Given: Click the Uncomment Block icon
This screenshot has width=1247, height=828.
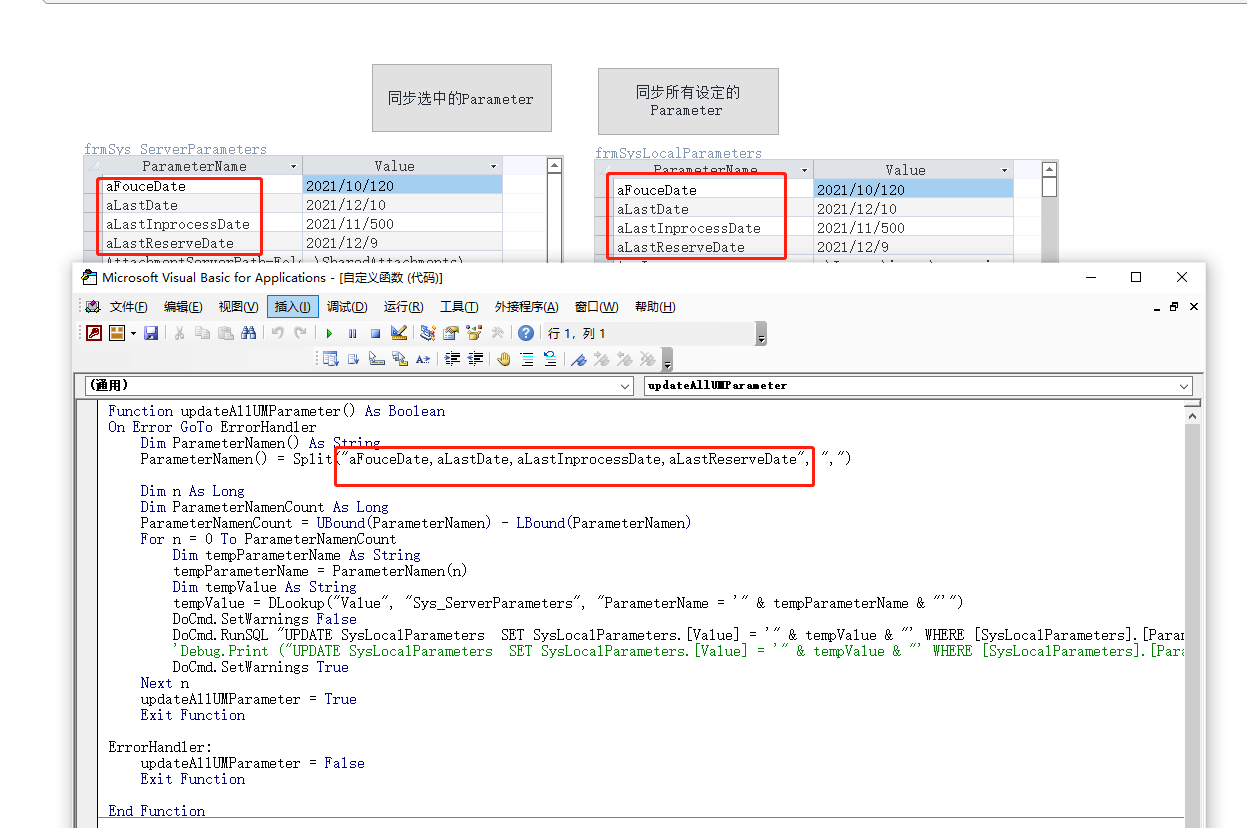Looking at the screenshot, I should tap(550, 359).
